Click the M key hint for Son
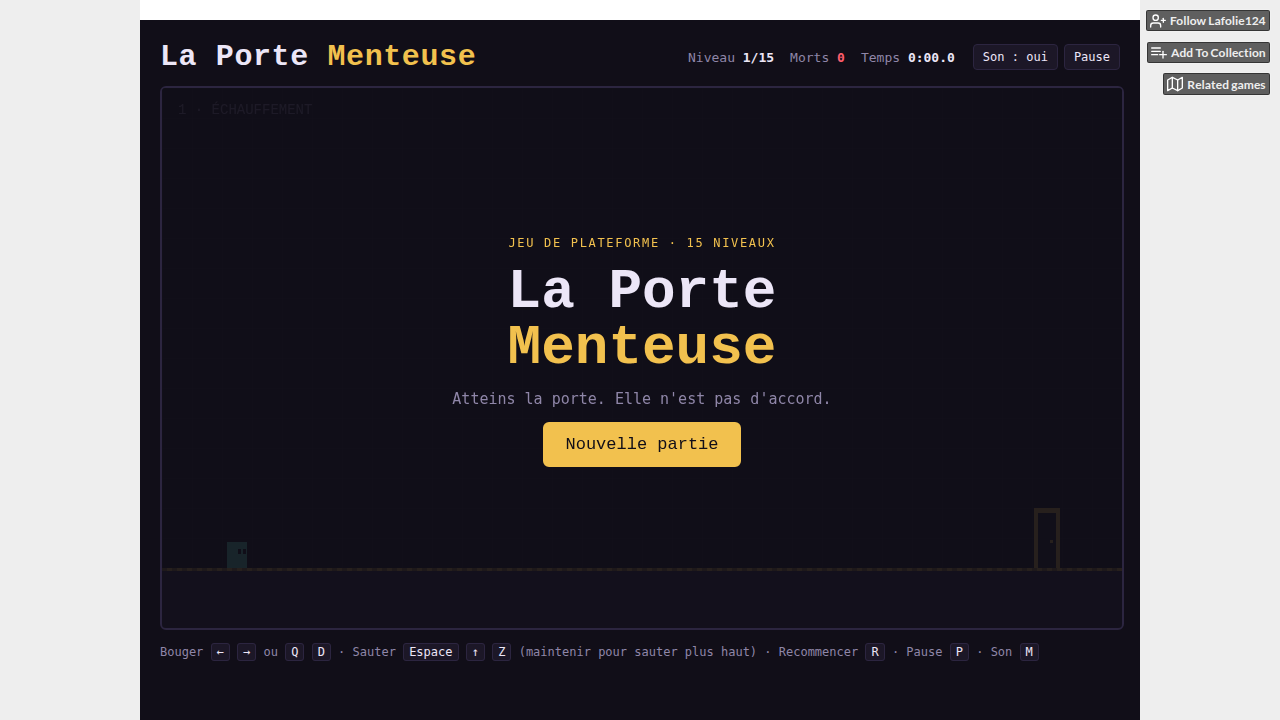 click(x=1029, y=652)
